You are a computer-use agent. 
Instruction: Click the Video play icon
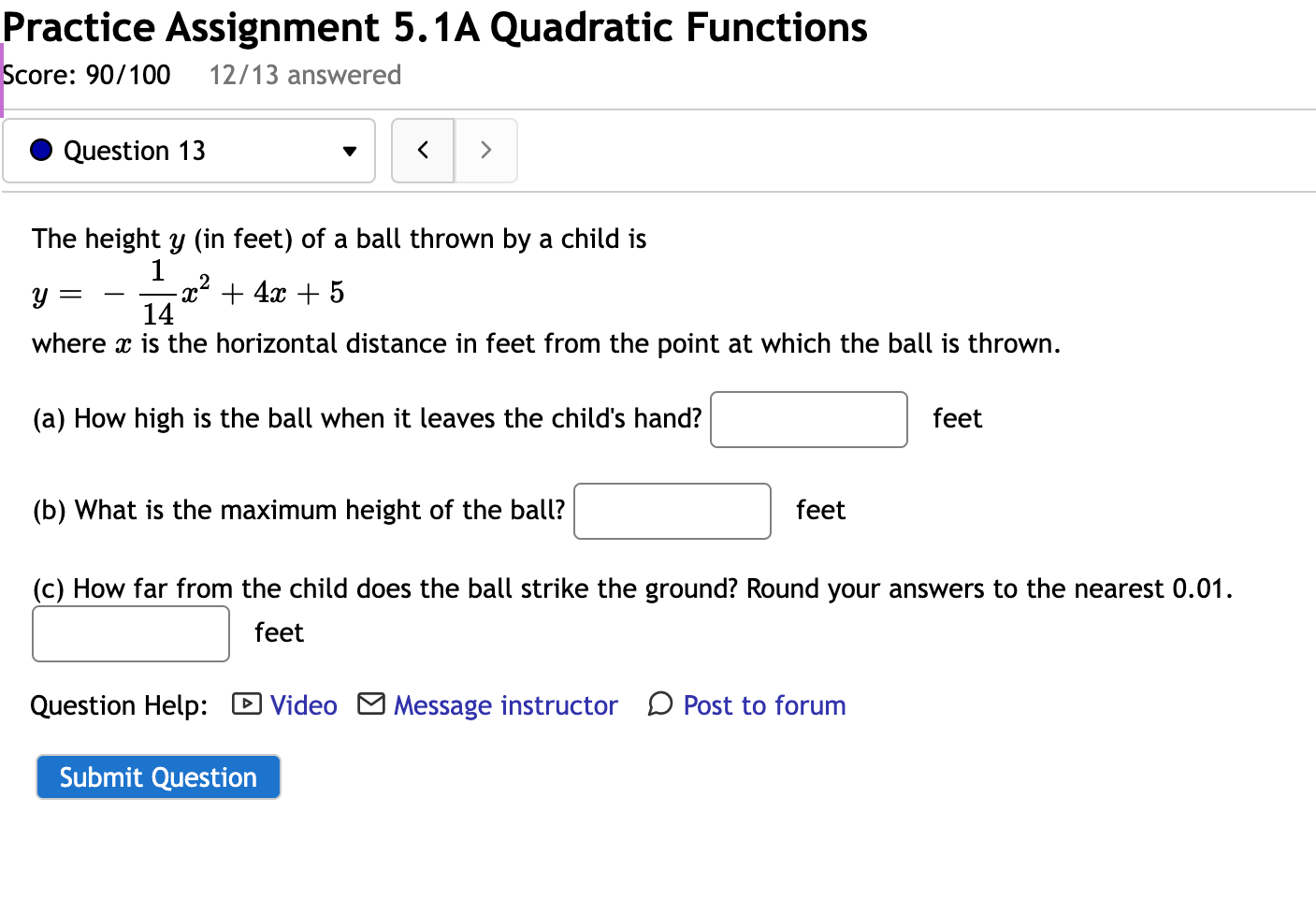pyautogui.click(x=245, y=704)
